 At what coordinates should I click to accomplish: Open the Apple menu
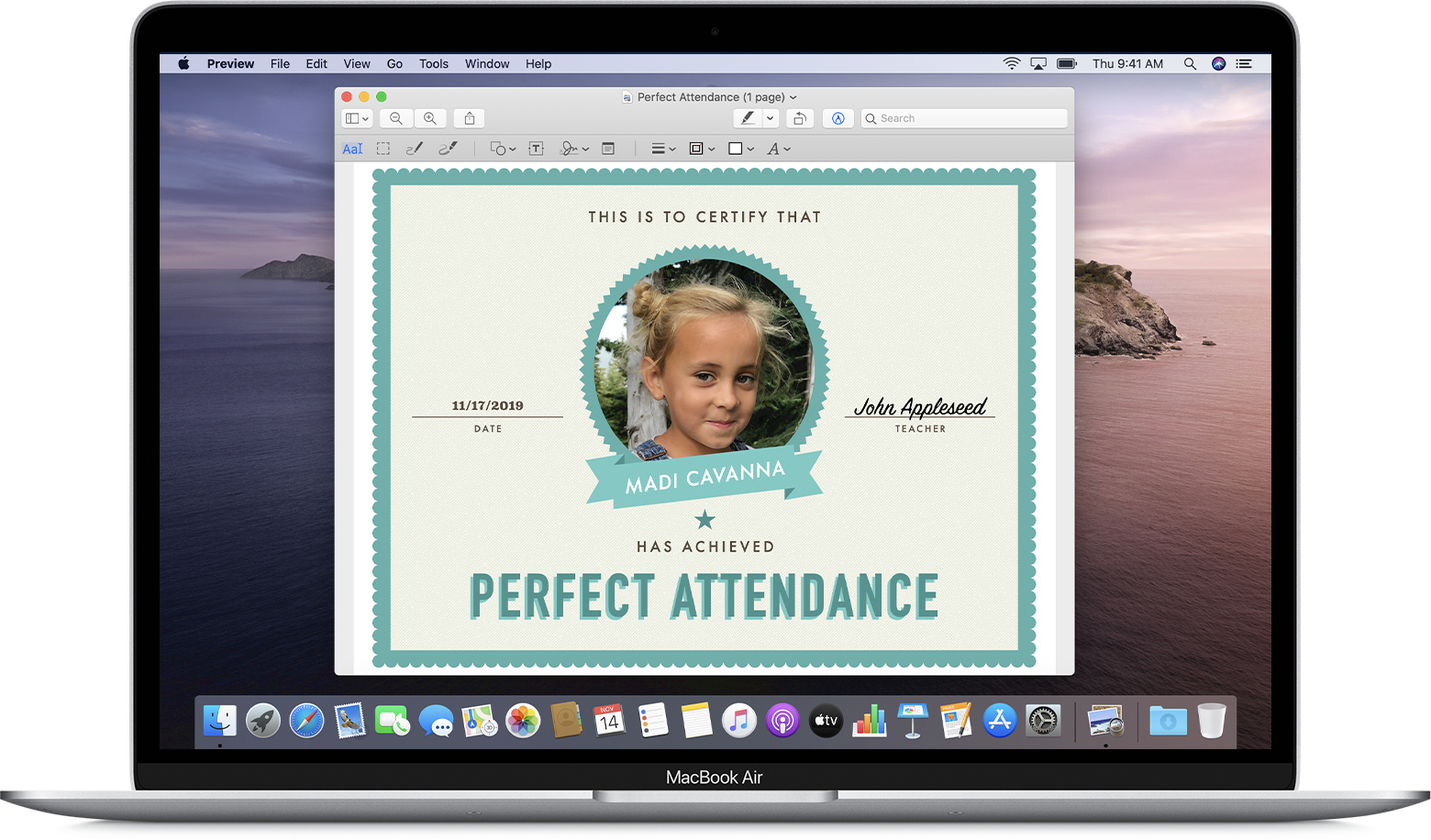(183, 63)
